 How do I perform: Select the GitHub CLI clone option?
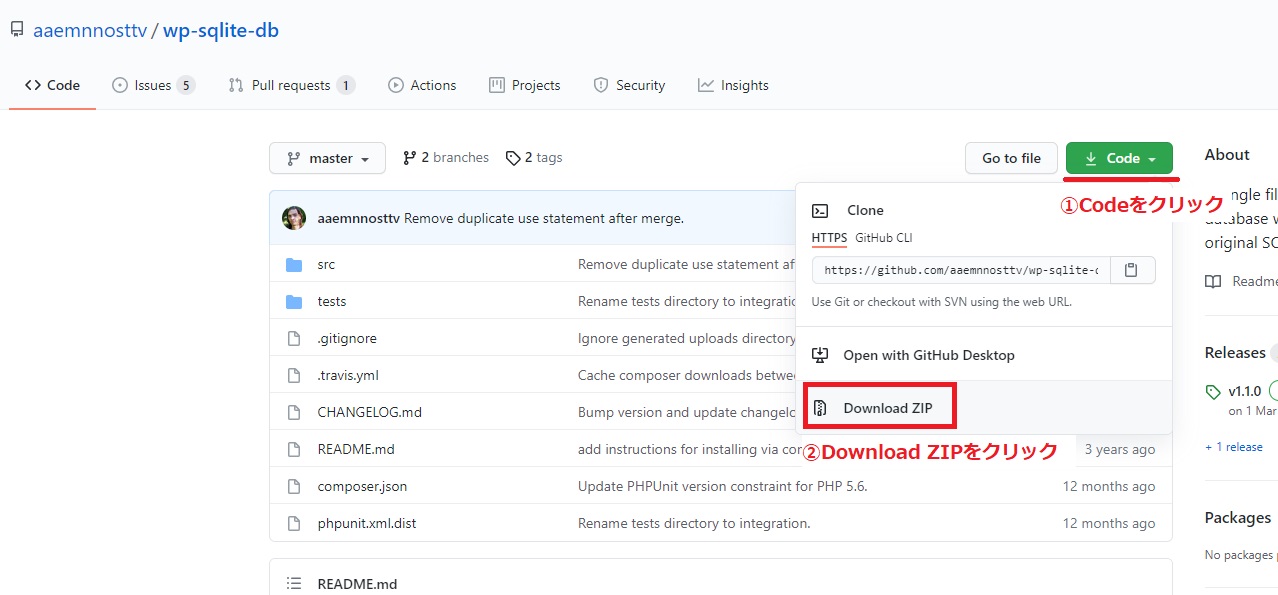click(883, 238)
